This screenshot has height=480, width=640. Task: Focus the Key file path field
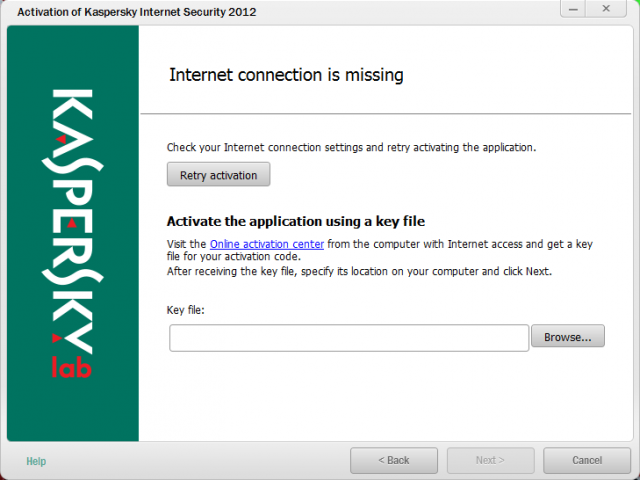[349, 338]
